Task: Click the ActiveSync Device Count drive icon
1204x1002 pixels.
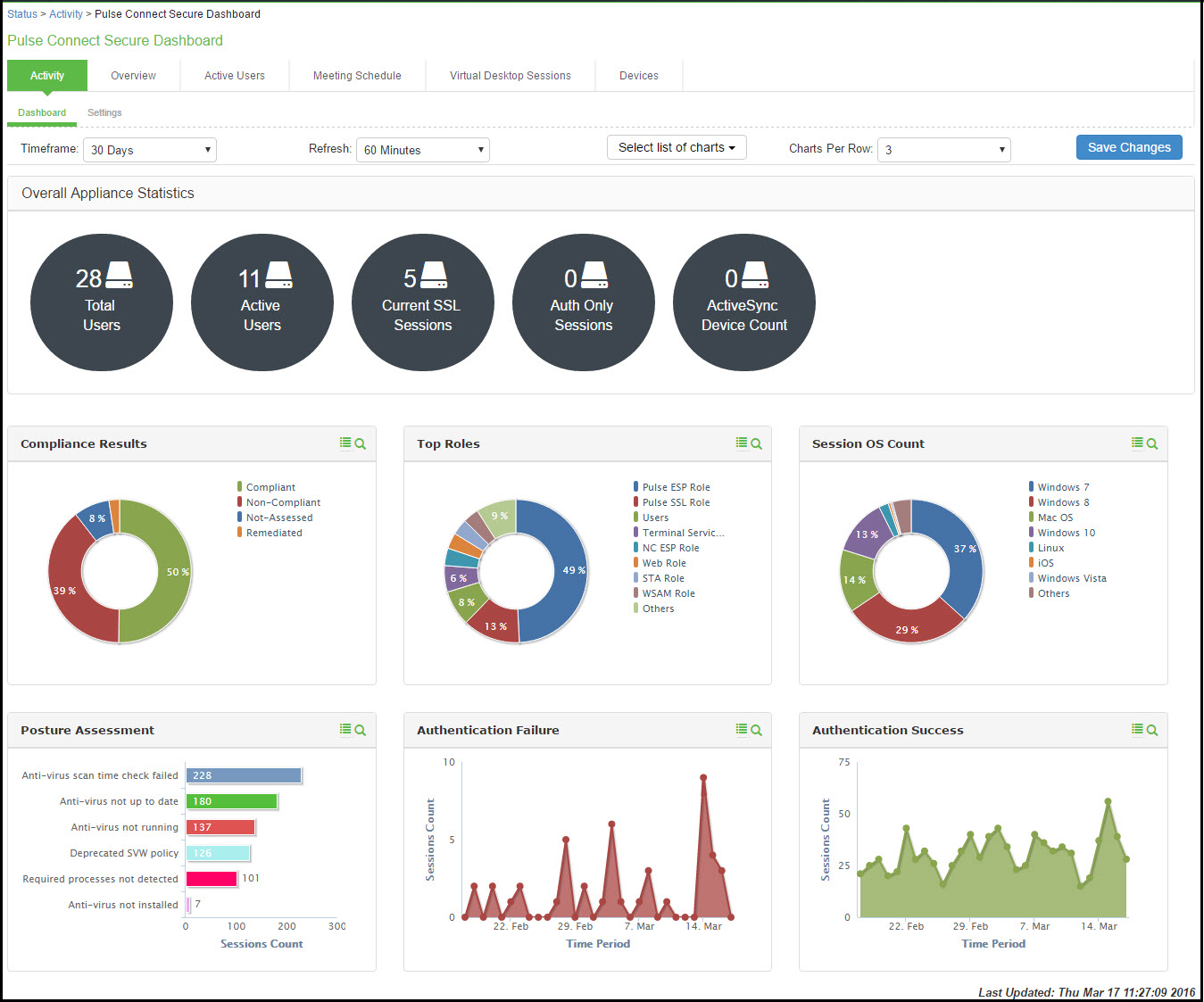Action: pyautogui.click(x=755, y=275)
